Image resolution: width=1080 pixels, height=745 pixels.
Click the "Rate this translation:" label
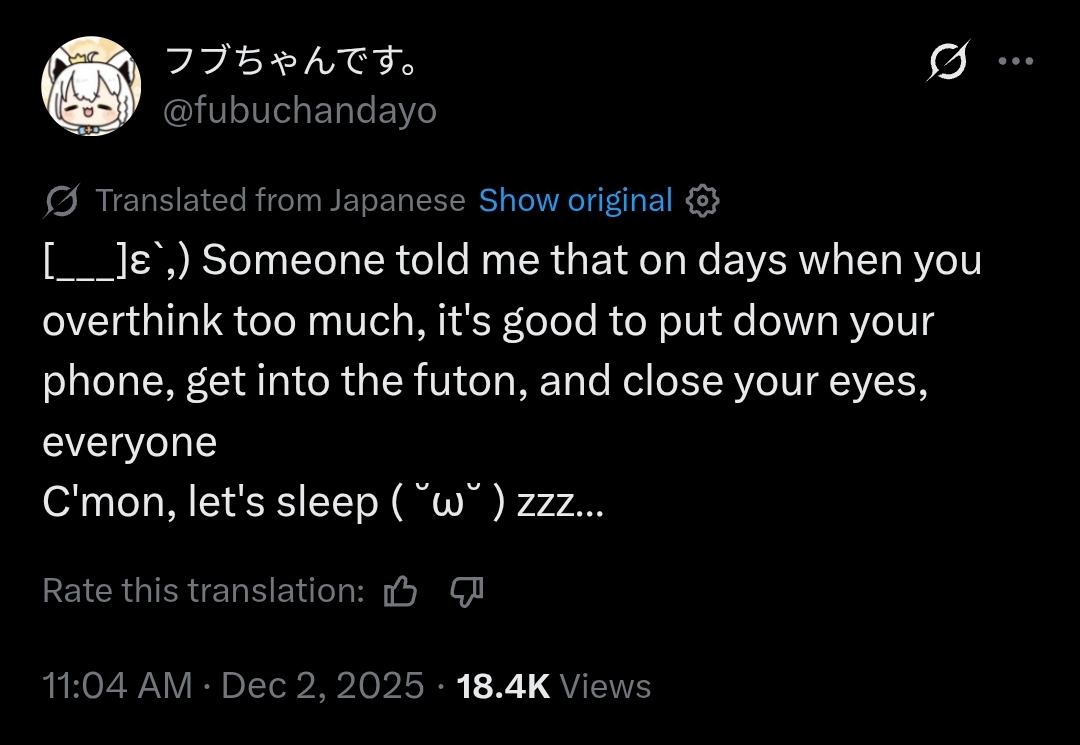pos(203,592)
